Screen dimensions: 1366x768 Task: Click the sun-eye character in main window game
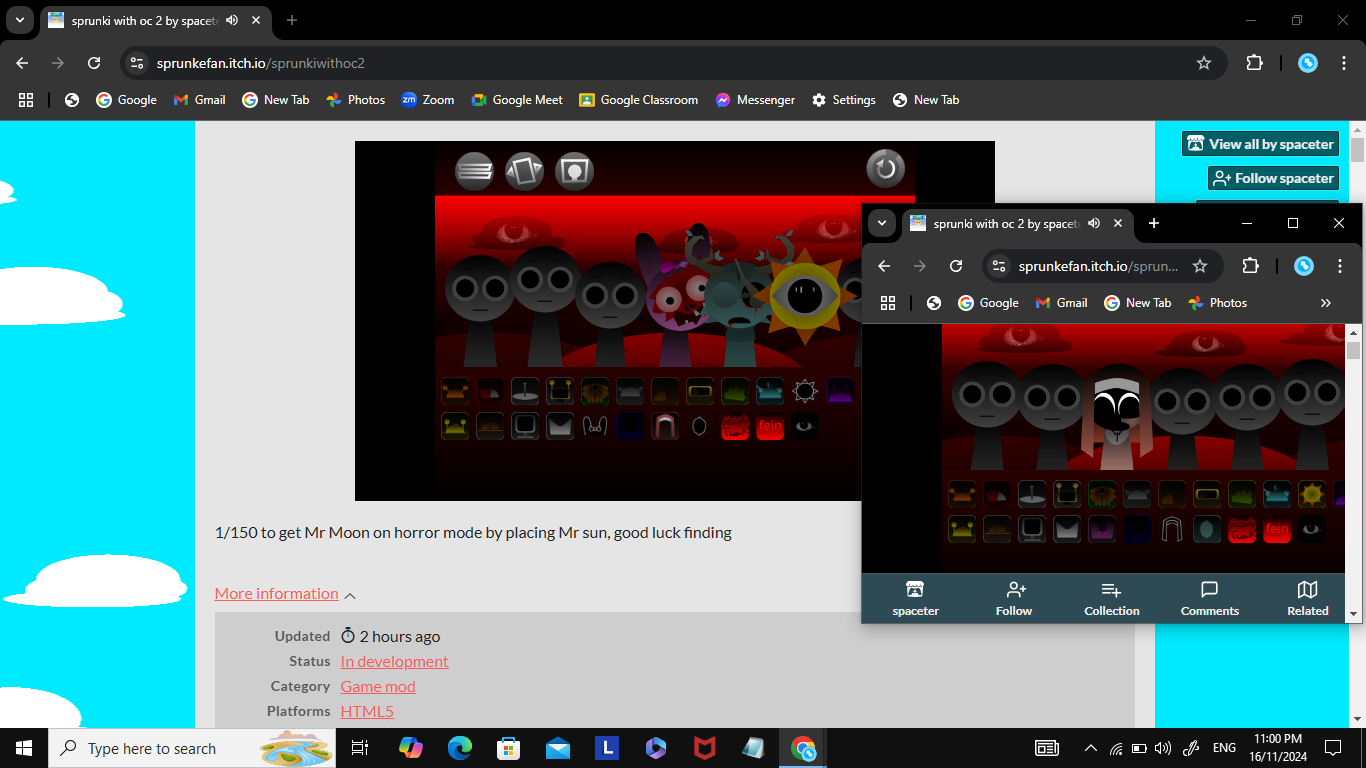pos(805,296)
